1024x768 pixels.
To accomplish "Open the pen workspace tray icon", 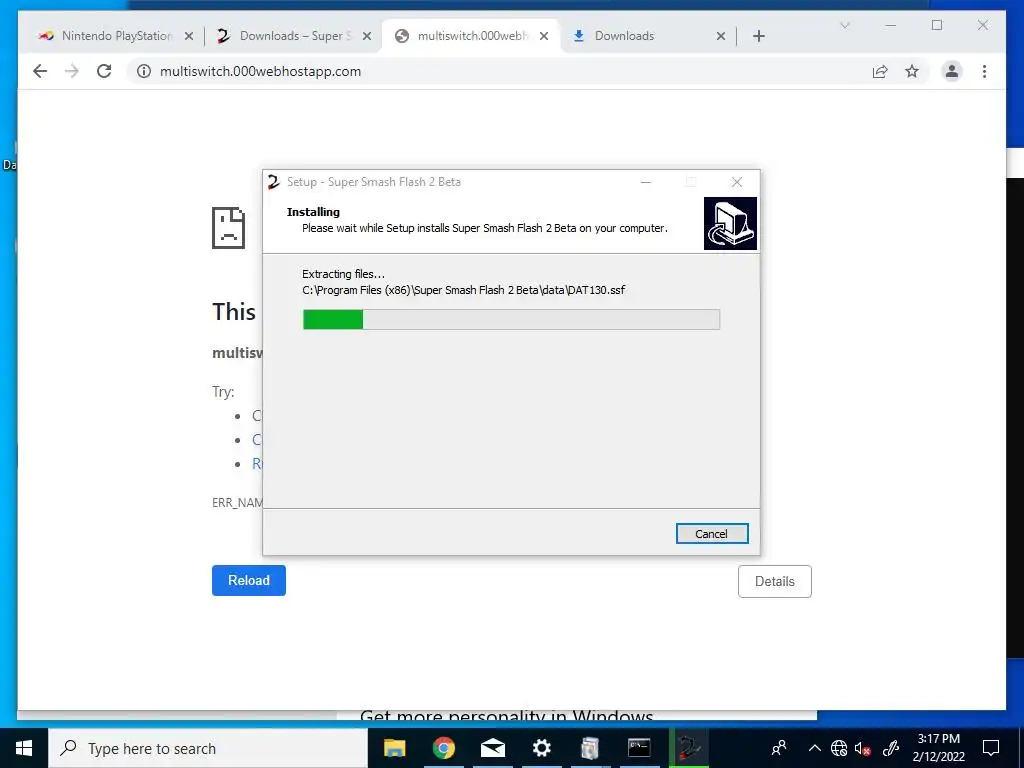I will [891, 748].
